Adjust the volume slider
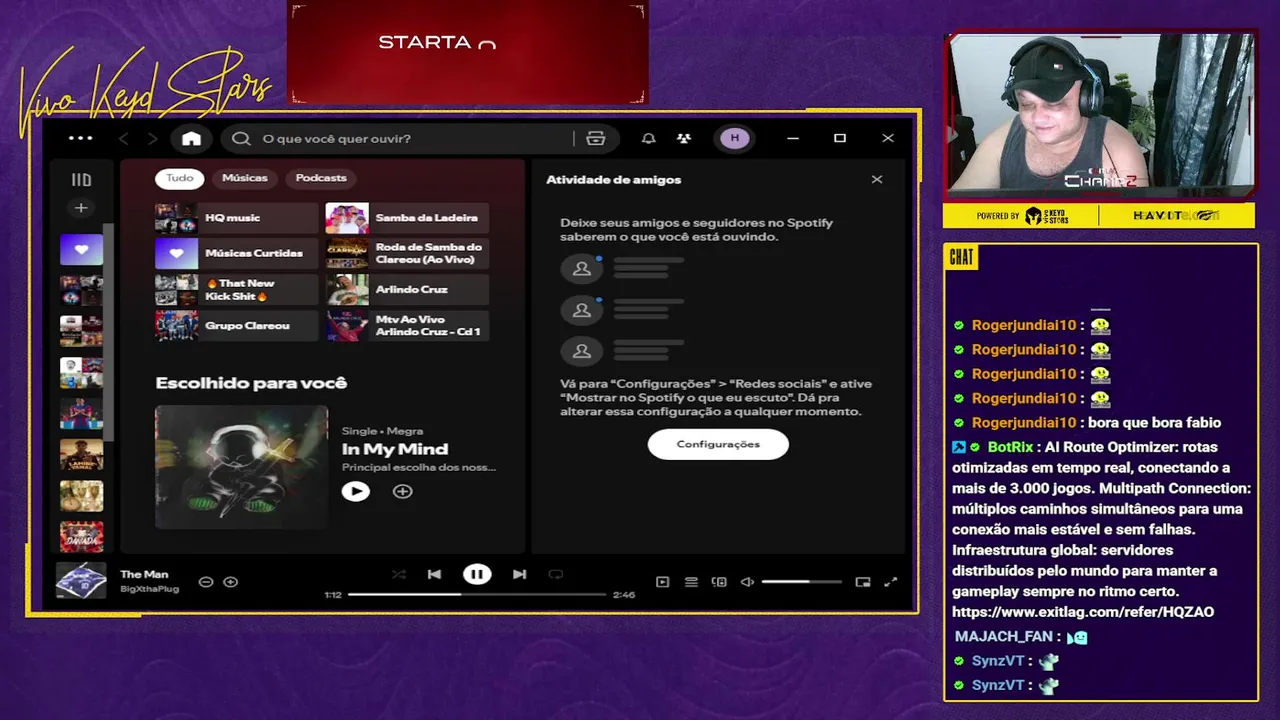This screenshot has width=1280, height=720. click(x=801, y=582)
